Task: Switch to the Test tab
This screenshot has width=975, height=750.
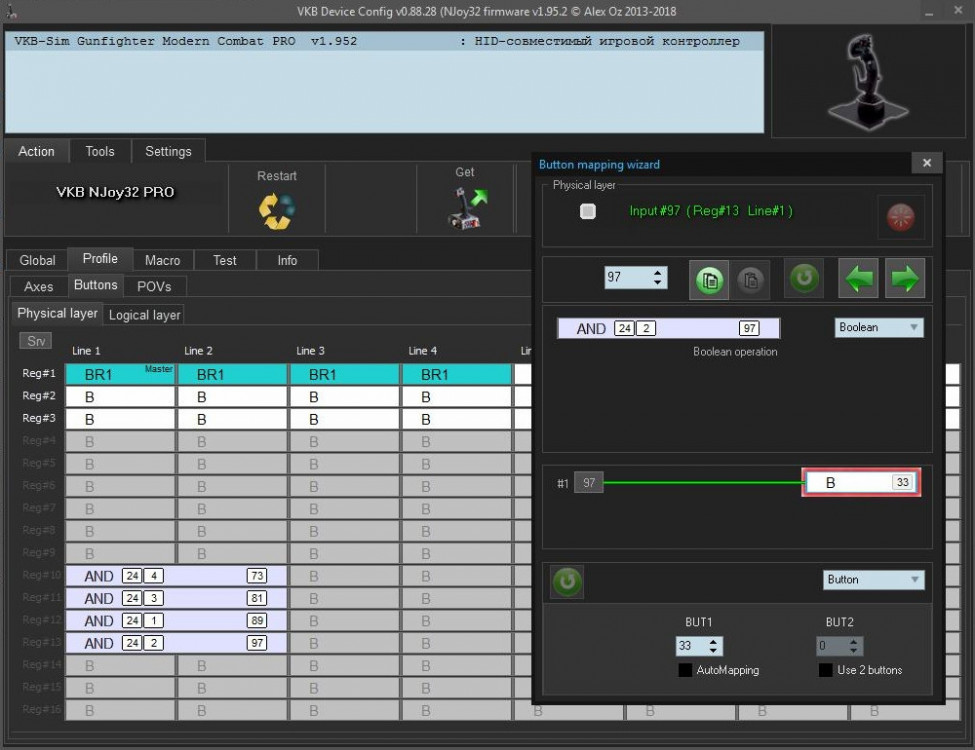Action: pyautogui.click(x=224, y=260)
